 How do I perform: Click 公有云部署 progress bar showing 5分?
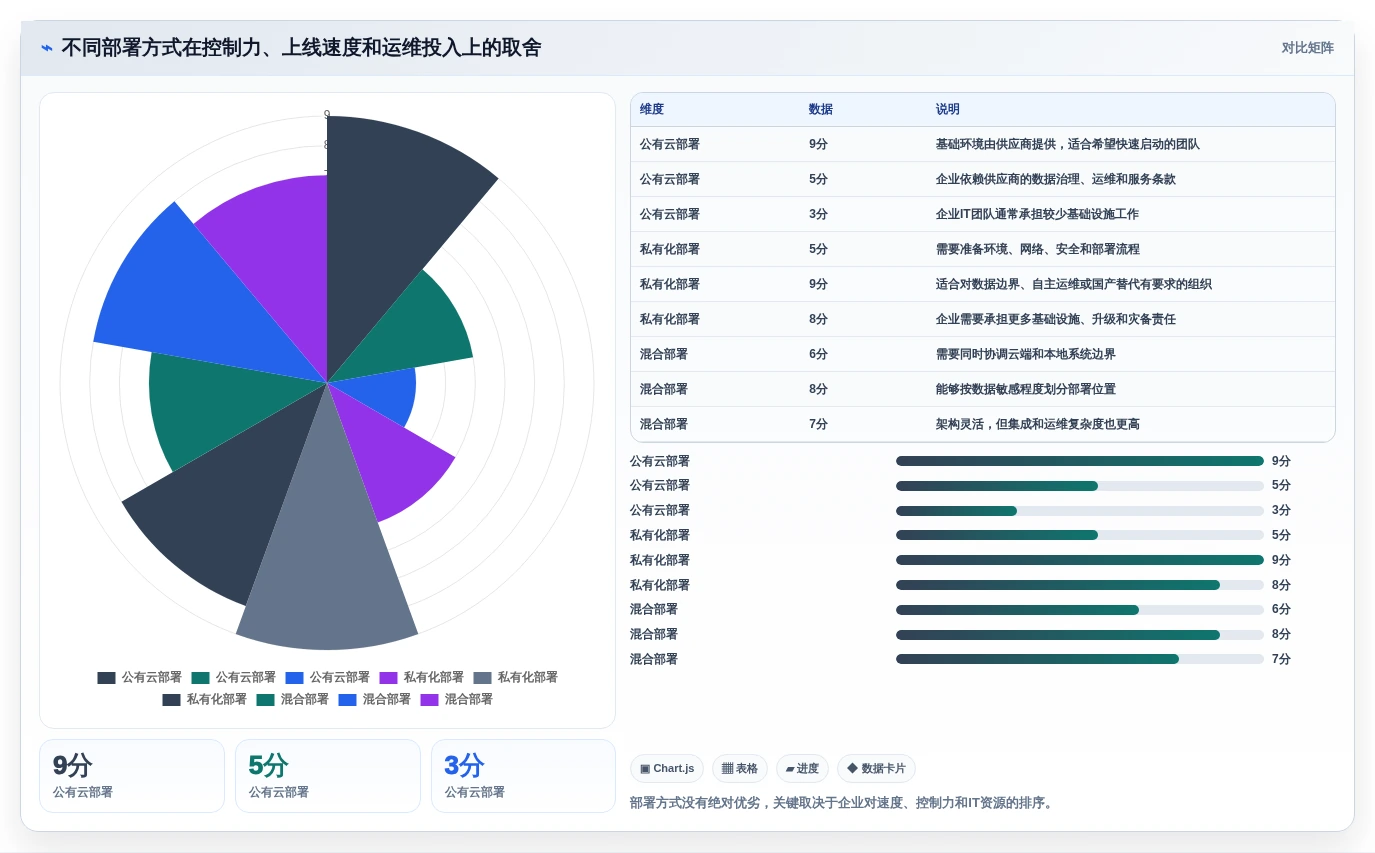pyautogui.click(x=1080, y=486)
